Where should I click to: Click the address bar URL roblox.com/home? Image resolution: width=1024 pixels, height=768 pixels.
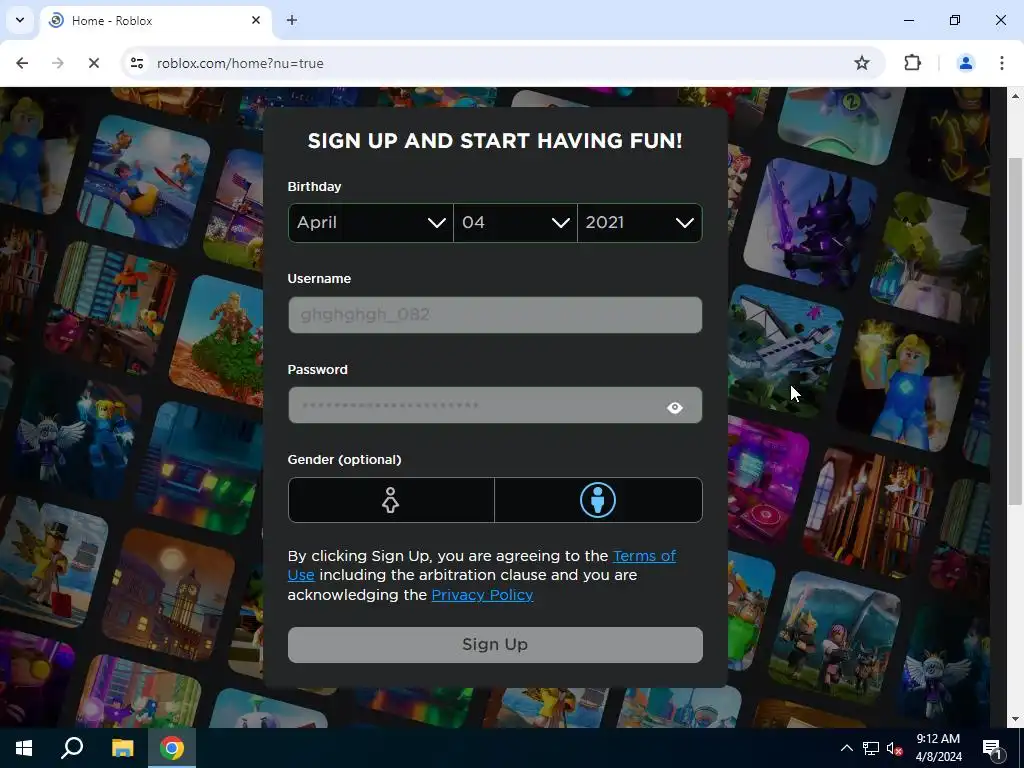pos(240,63)
